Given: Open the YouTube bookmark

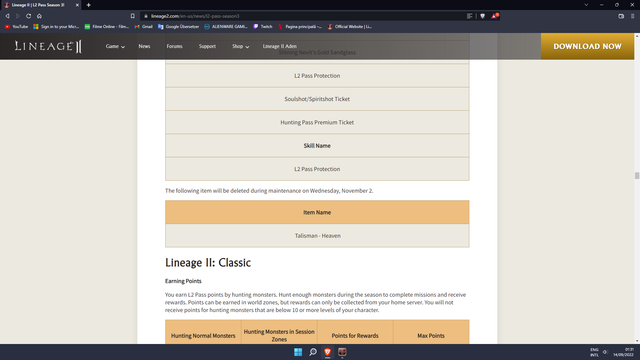Looking at the screenshot, I should click(16, 27).
